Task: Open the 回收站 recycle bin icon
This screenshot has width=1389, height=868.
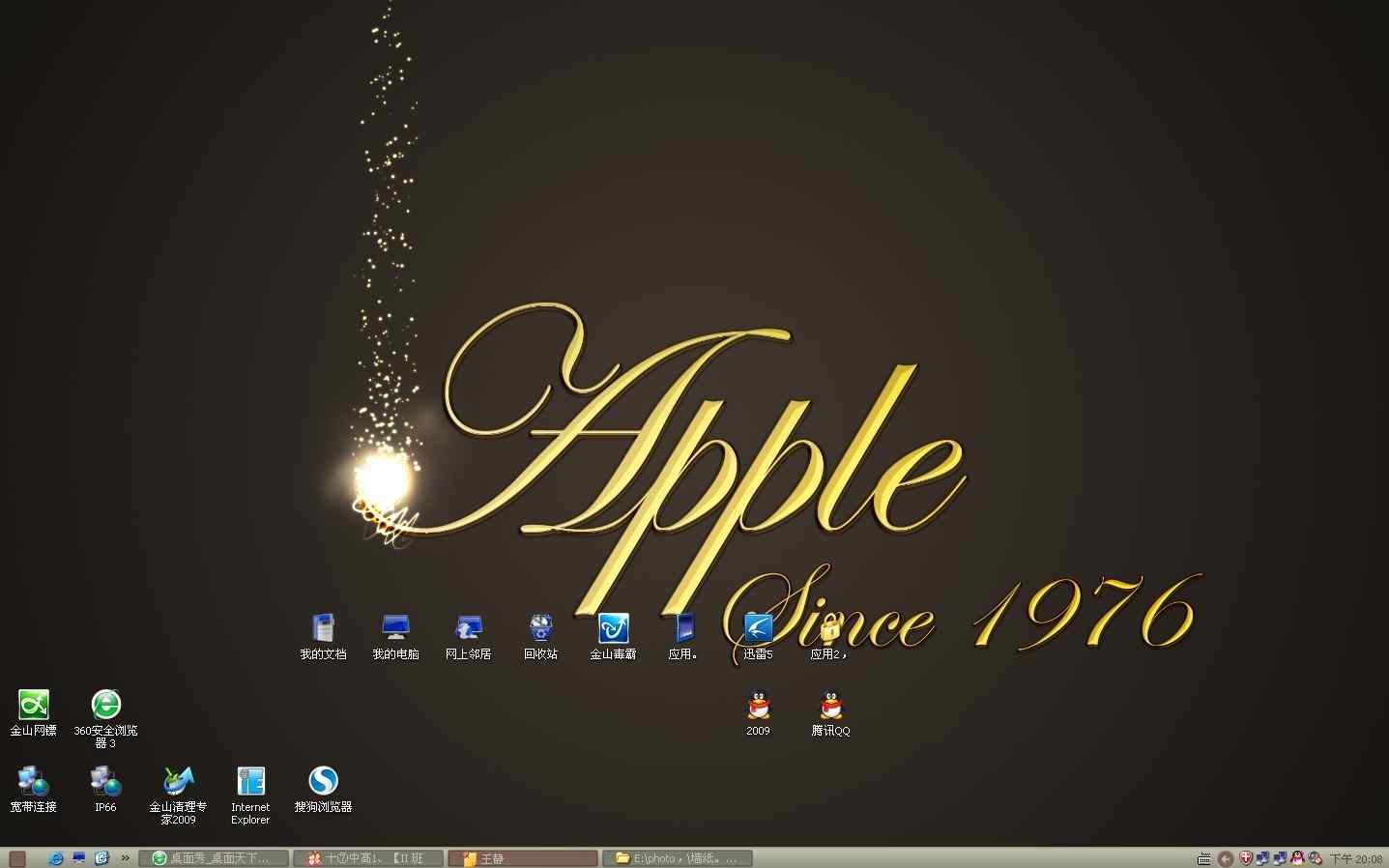Action: (540, 636)
